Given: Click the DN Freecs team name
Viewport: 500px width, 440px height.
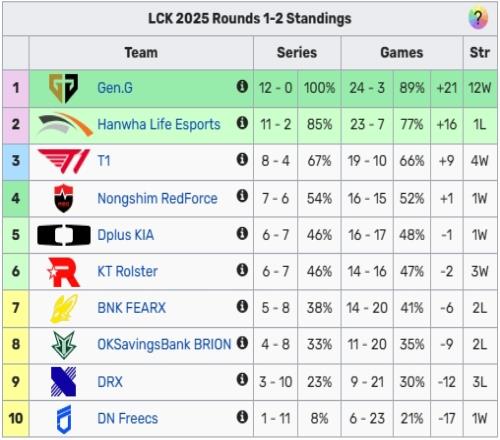Looking at the screenshot, I should (x=128, y=418).
